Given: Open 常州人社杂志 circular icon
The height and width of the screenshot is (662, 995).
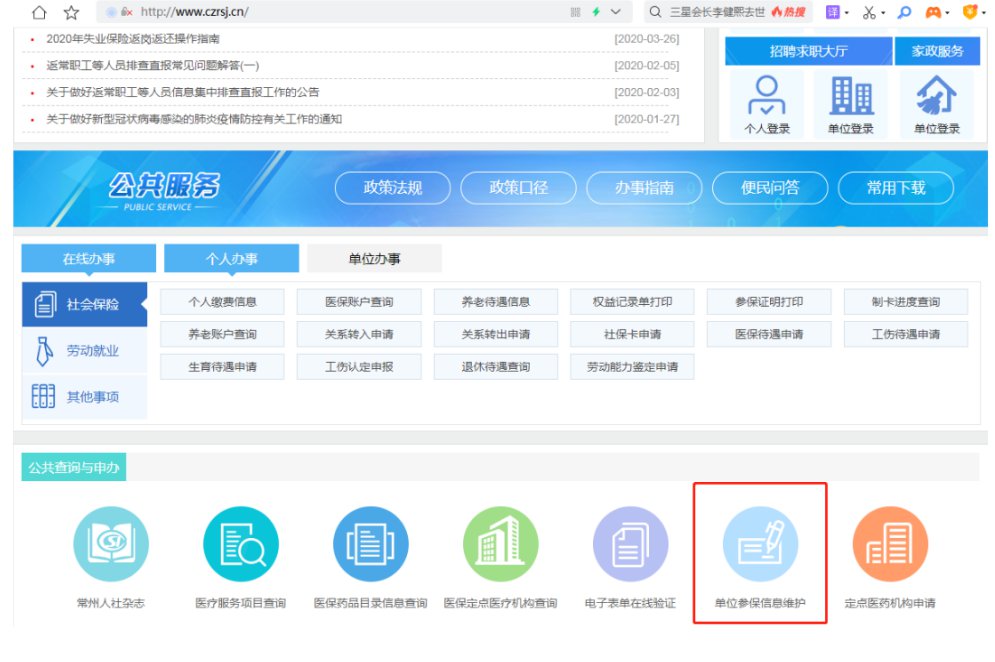Looking at the screenshot, I should [110, 544].
